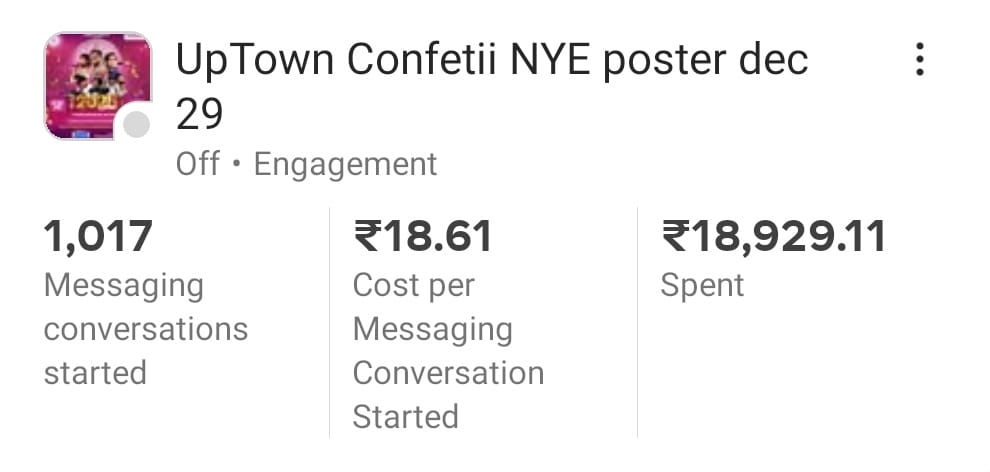Viewport: 990px width, 472px height.
Task: Open the three-dot options menu
Action: [919, 59]
